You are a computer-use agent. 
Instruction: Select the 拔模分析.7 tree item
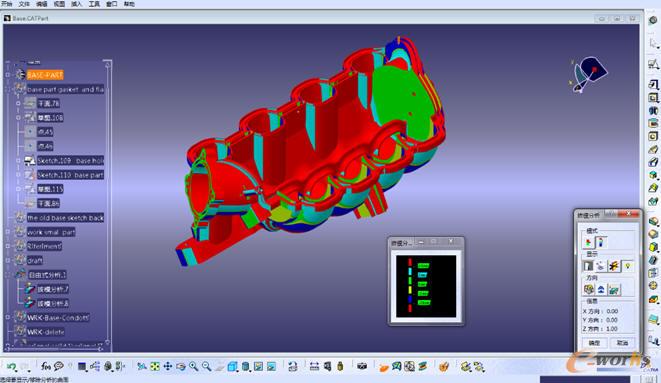(53, 289)
